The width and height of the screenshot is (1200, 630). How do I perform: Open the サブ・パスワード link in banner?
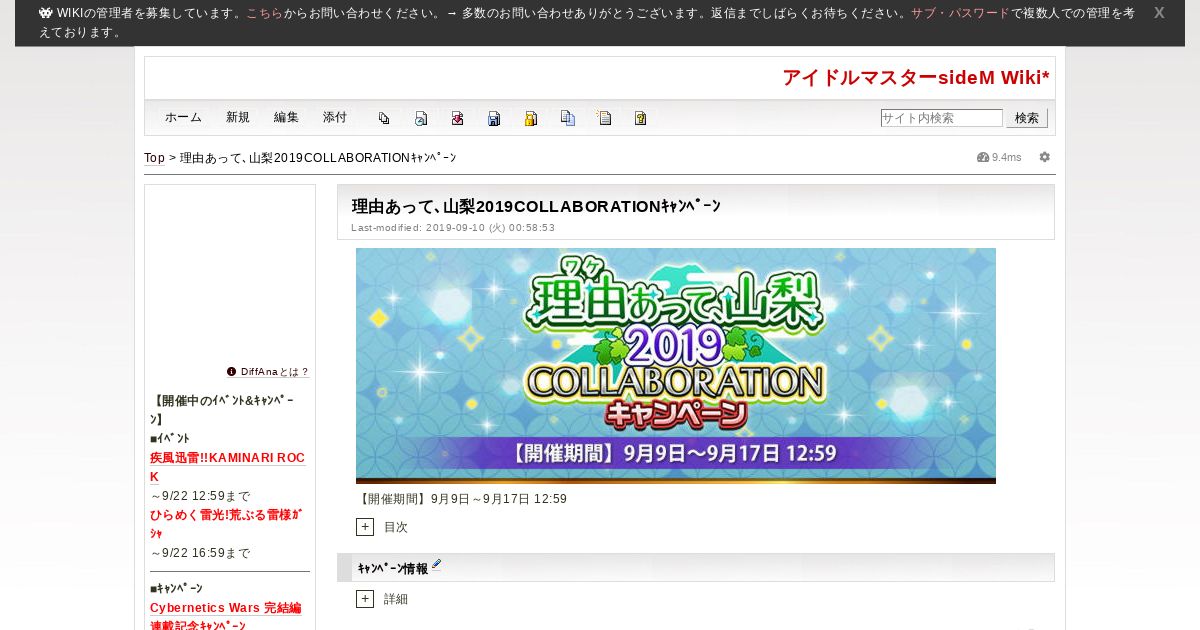tap(960, 14)
